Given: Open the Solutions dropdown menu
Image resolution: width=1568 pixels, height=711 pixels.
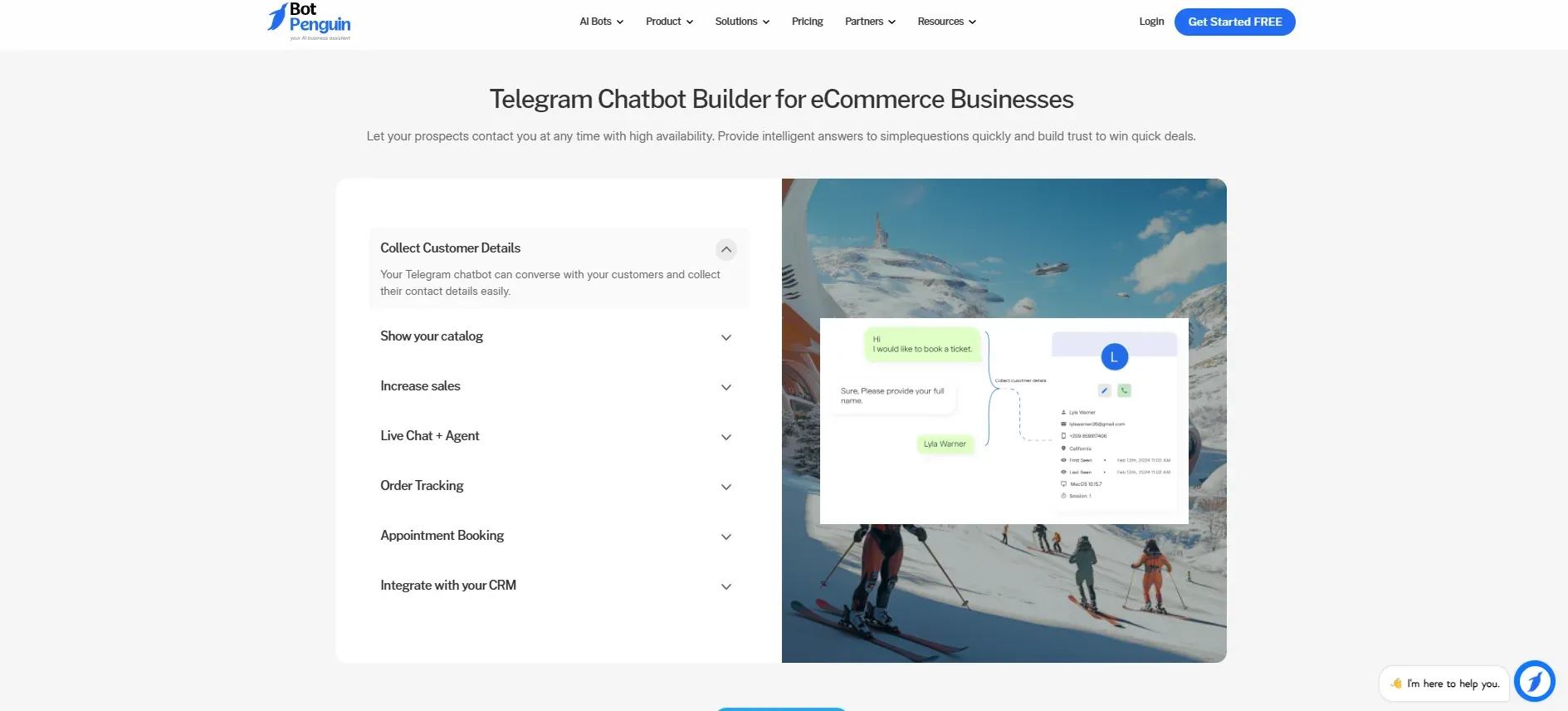Looking at the screenshot, I should click(x=742, y=22).
